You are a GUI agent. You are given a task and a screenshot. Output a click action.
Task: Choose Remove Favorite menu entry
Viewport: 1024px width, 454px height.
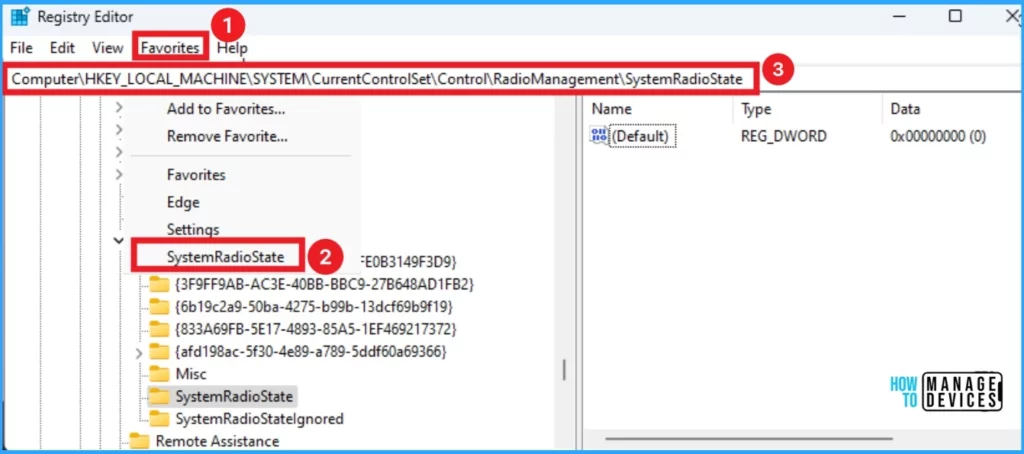click(227, 137)
